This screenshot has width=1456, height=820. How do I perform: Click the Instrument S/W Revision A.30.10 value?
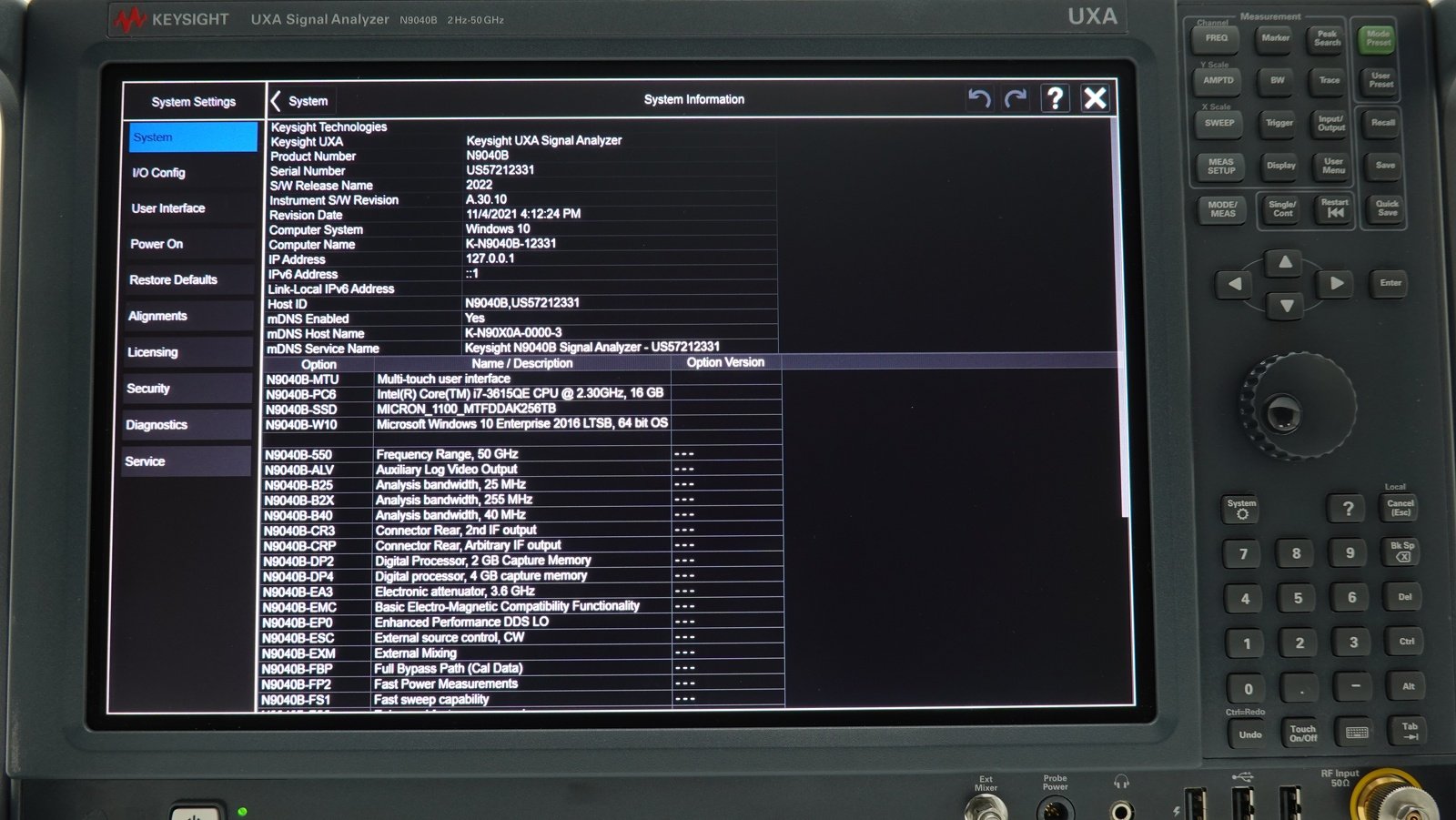pos(486,199)
